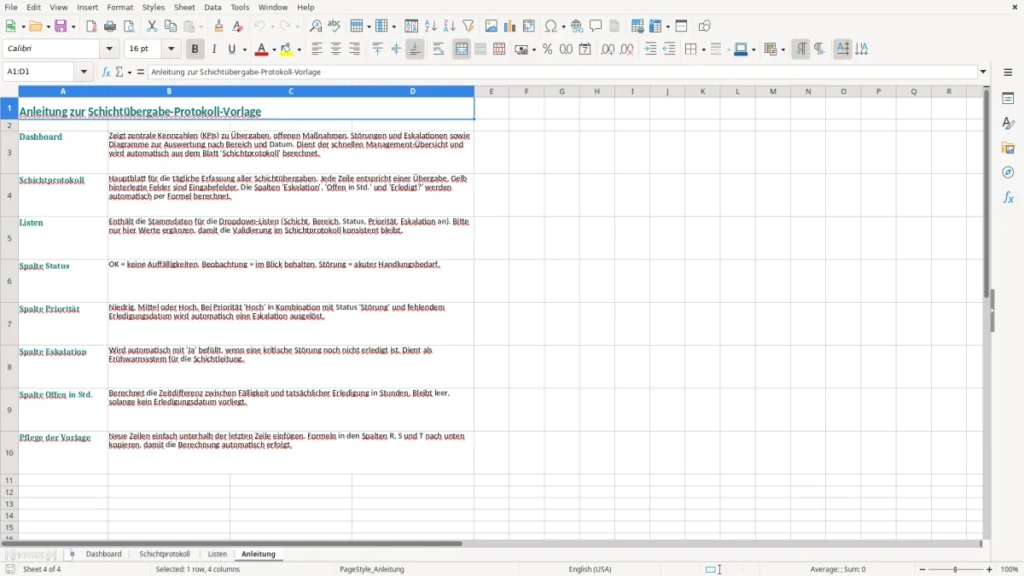Viewport: 1024px width, 576px height.
Task: Toggle Underline formatting
Action: [232, 49]
